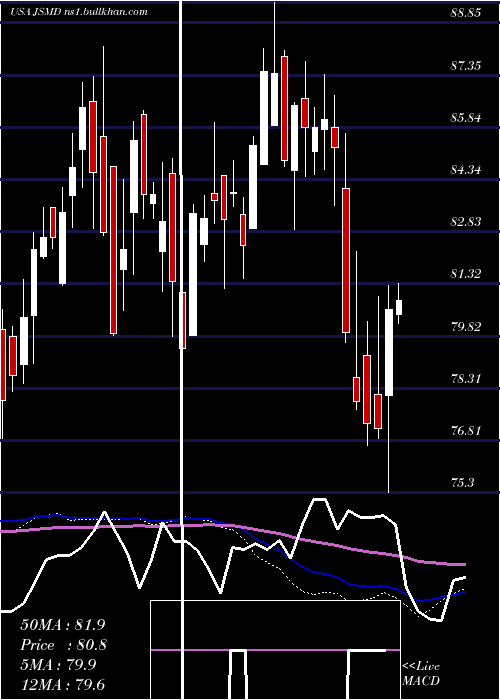Click the '12MA : 79.6' readout

pos(63,684)
